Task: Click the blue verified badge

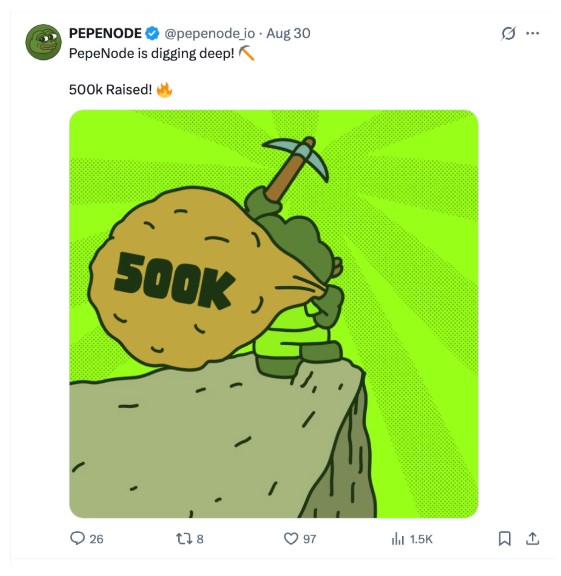Action: 152,33
